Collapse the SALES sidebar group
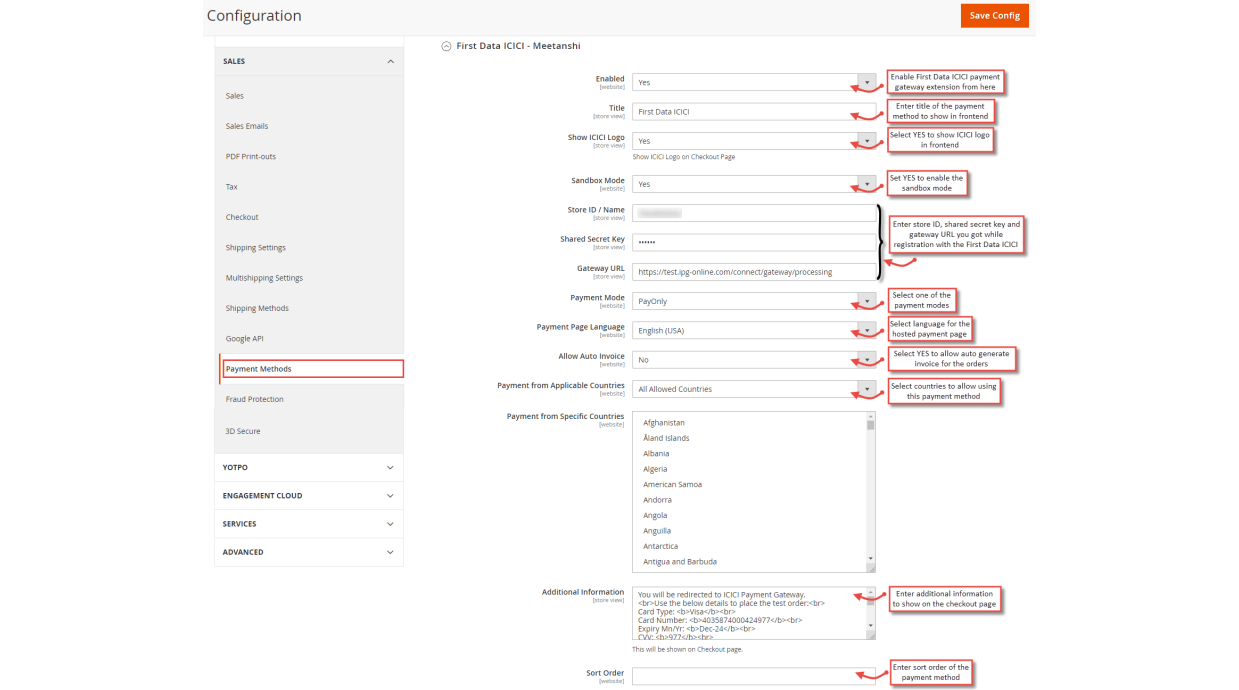 click(309, 61)
